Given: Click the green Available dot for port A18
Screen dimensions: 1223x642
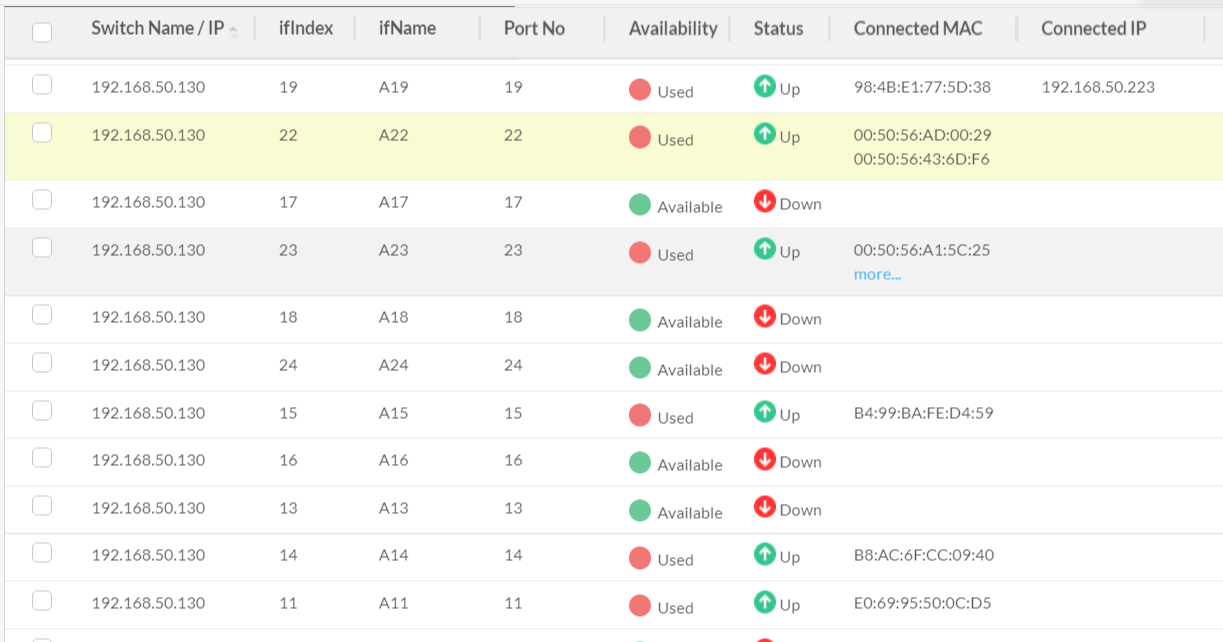Looking at the screenshot, I should tap(640, 320).
